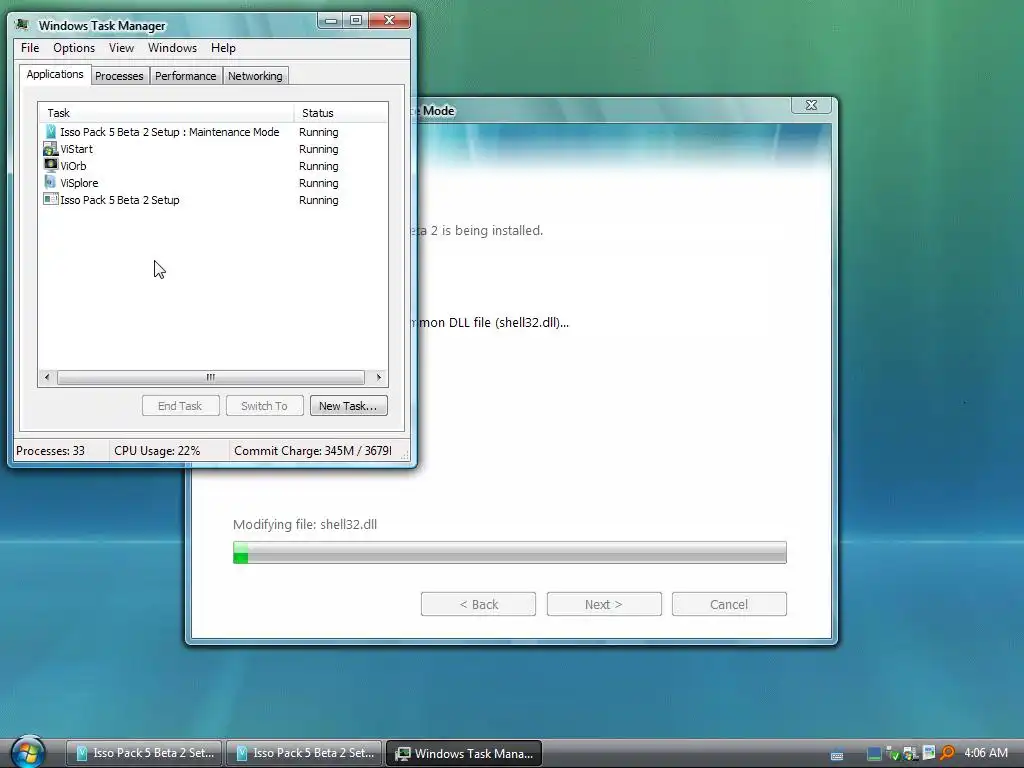Select the ViStart task row
Viewport: 1024px width, 768px height.
coord(213,149)
